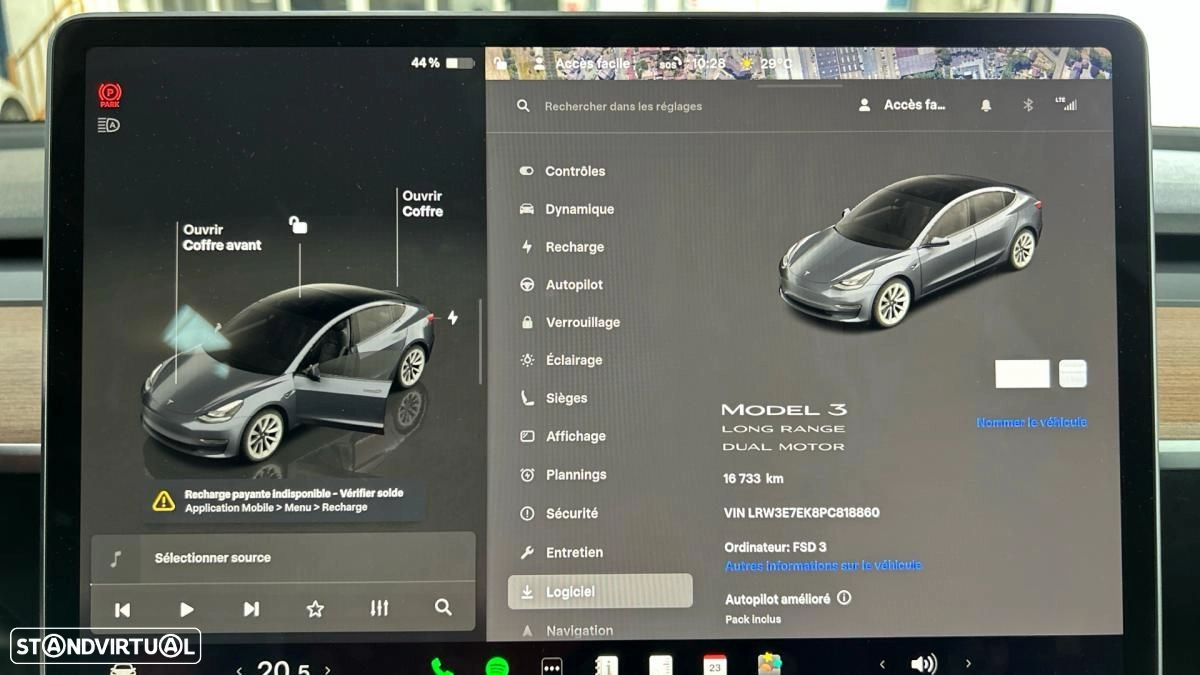1200x675 pixels.
Task: Tap the 20.5 temperature setting
Action: pos(283,668)
